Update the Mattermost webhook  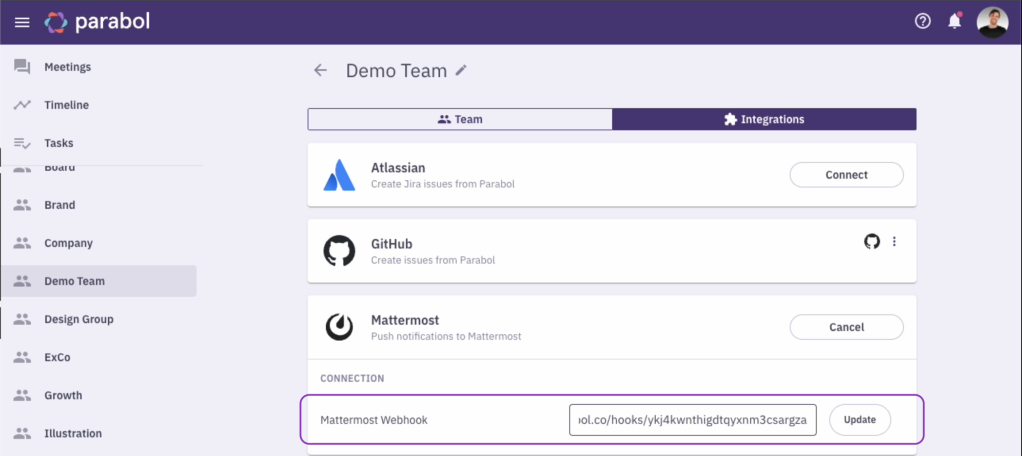pos(859,420)
